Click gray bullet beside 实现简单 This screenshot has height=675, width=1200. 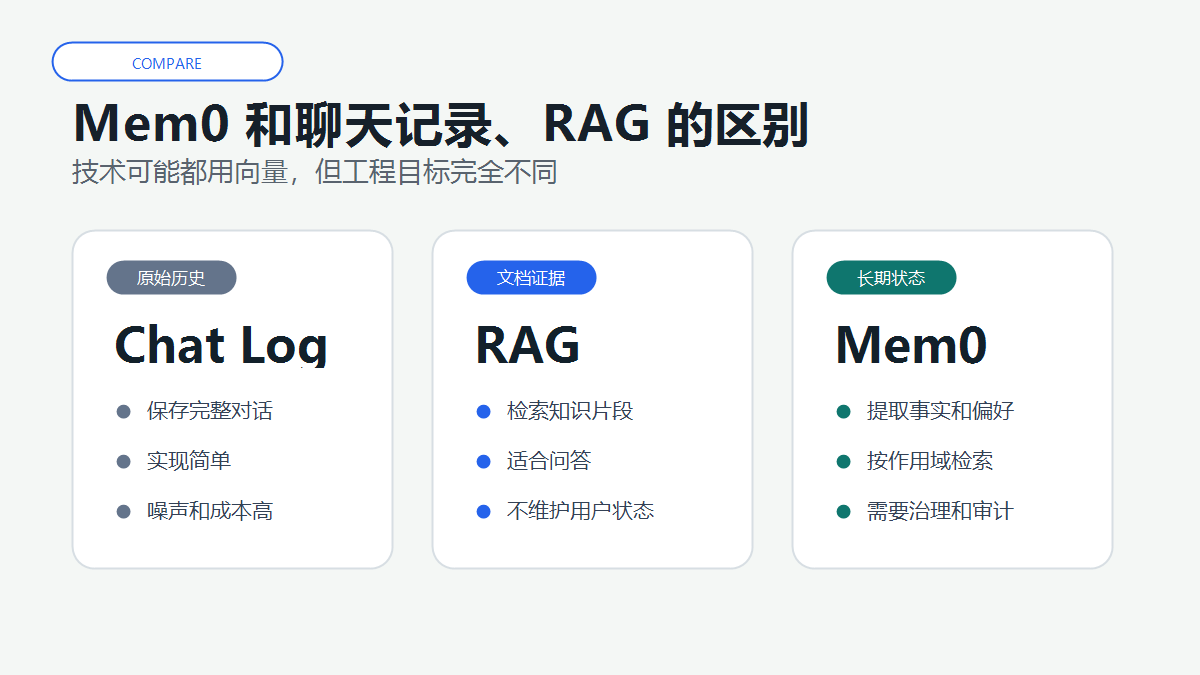pos(124,461)
